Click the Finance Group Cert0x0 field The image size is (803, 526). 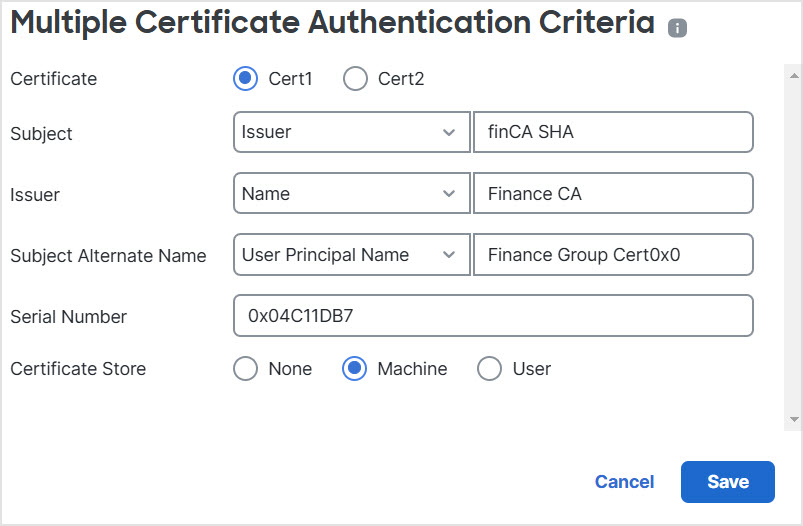[x=612, y=255]
